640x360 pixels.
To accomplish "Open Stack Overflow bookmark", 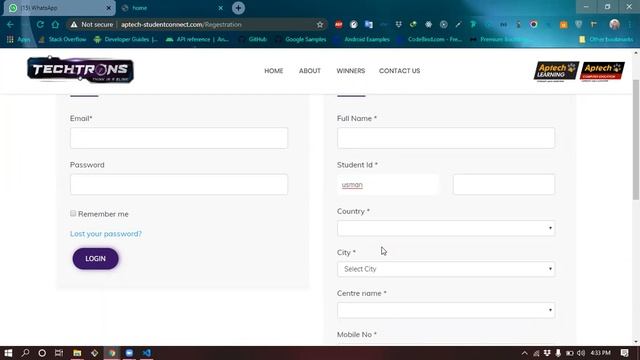I will click(62, 39).
